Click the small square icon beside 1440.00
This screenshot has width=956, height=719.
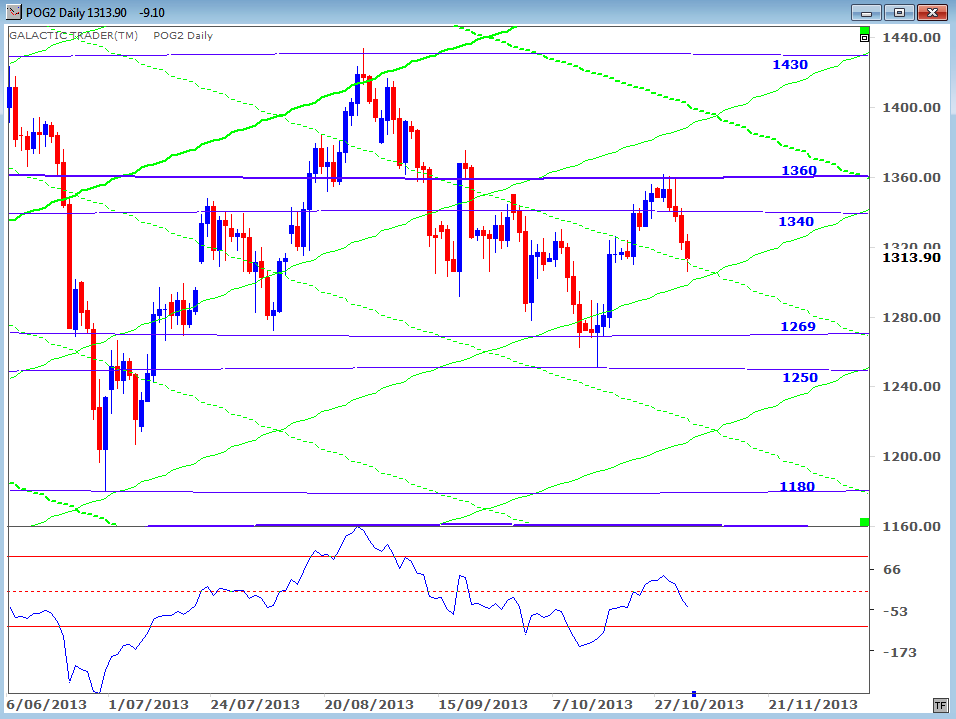864,38
